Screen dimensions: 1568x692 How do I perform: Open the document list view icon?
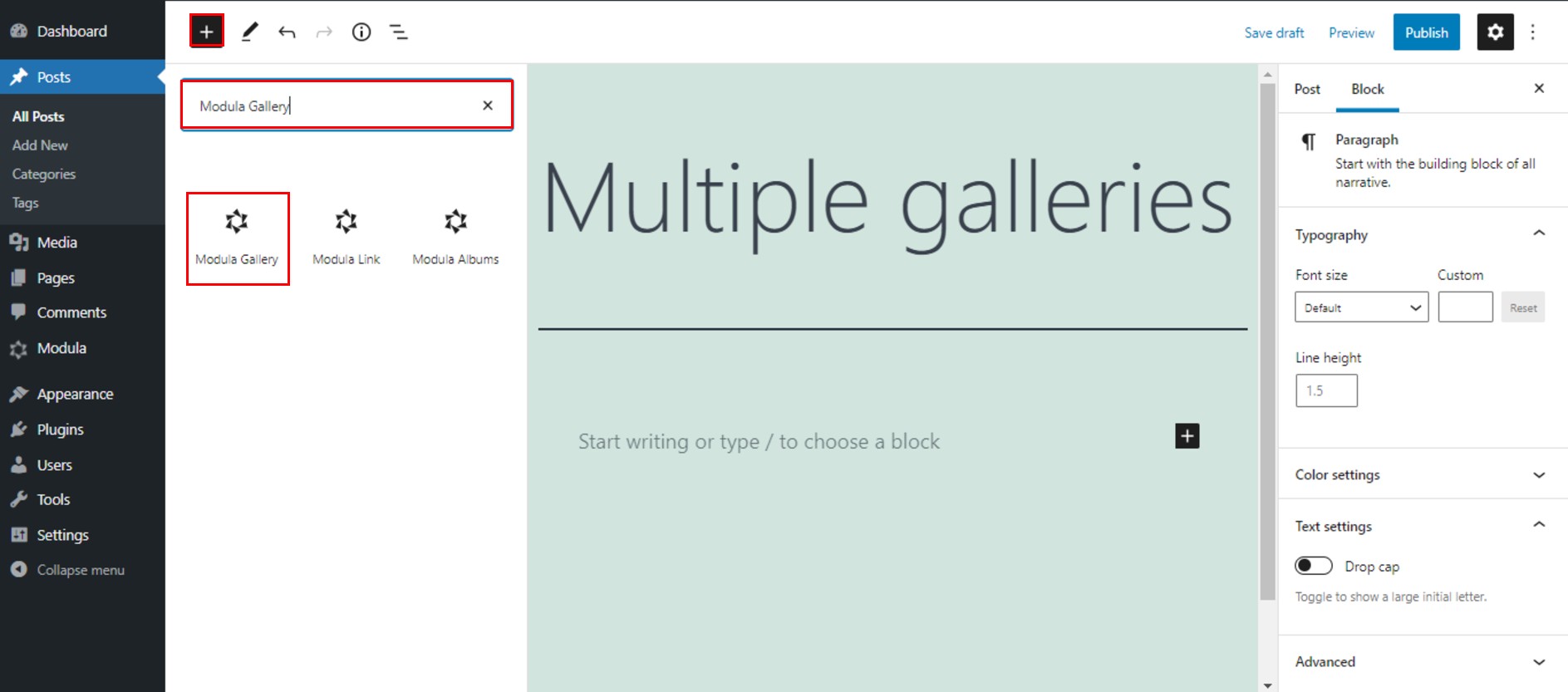(399, 32)
